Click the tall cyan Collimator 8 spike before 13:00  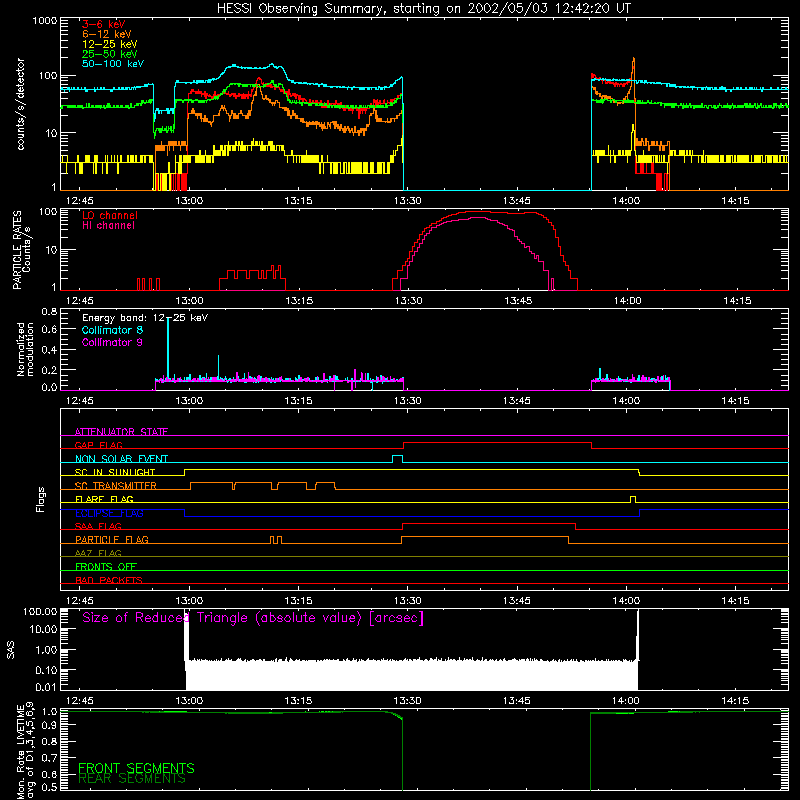click(x=168, y=347)
